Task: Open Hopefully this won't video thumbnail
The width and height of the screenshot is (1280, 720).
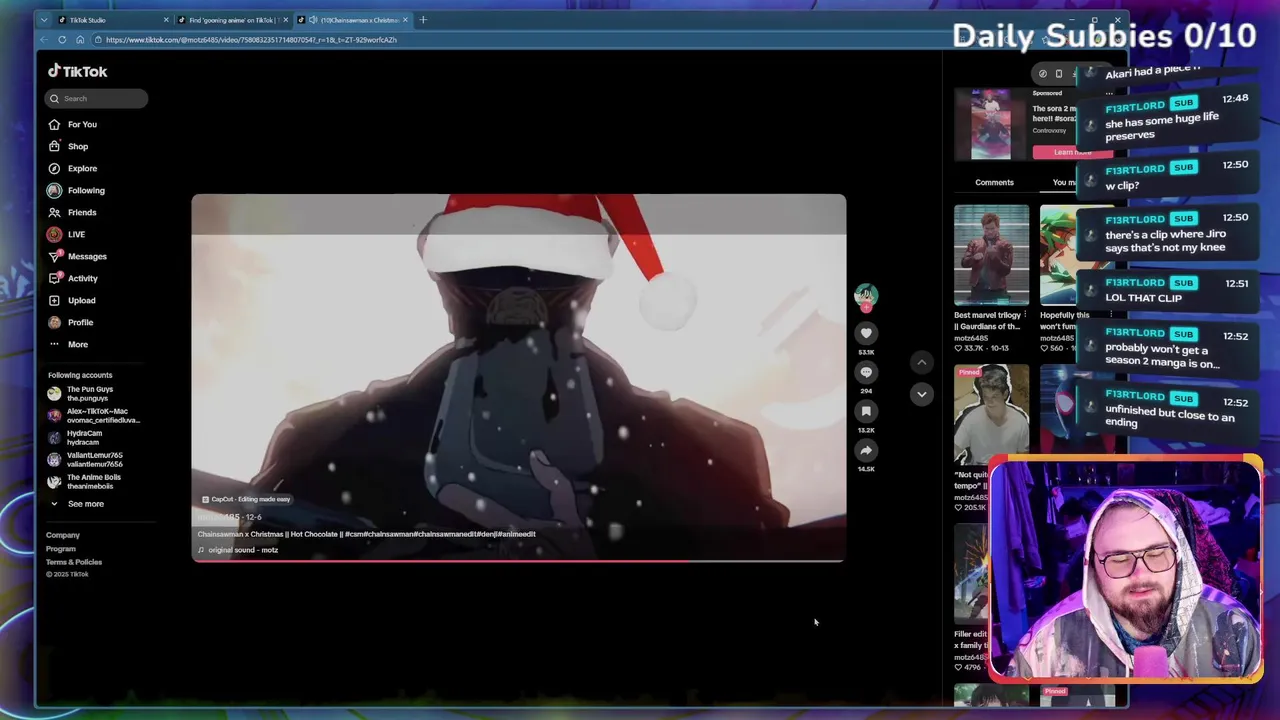Action: point(1076,255)
